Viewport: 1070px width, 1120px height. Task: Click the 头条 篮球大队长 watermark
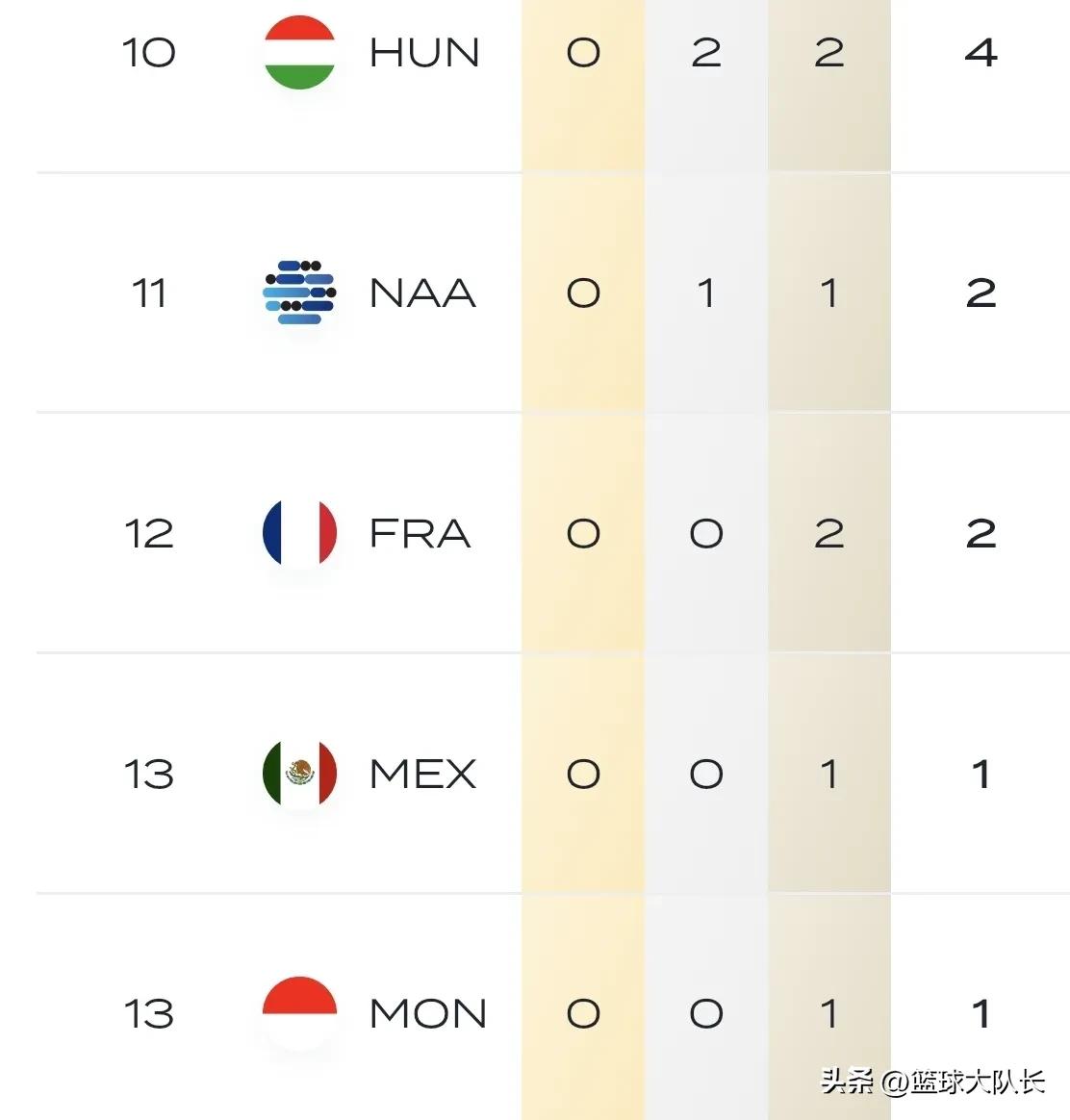(932, 1081)
